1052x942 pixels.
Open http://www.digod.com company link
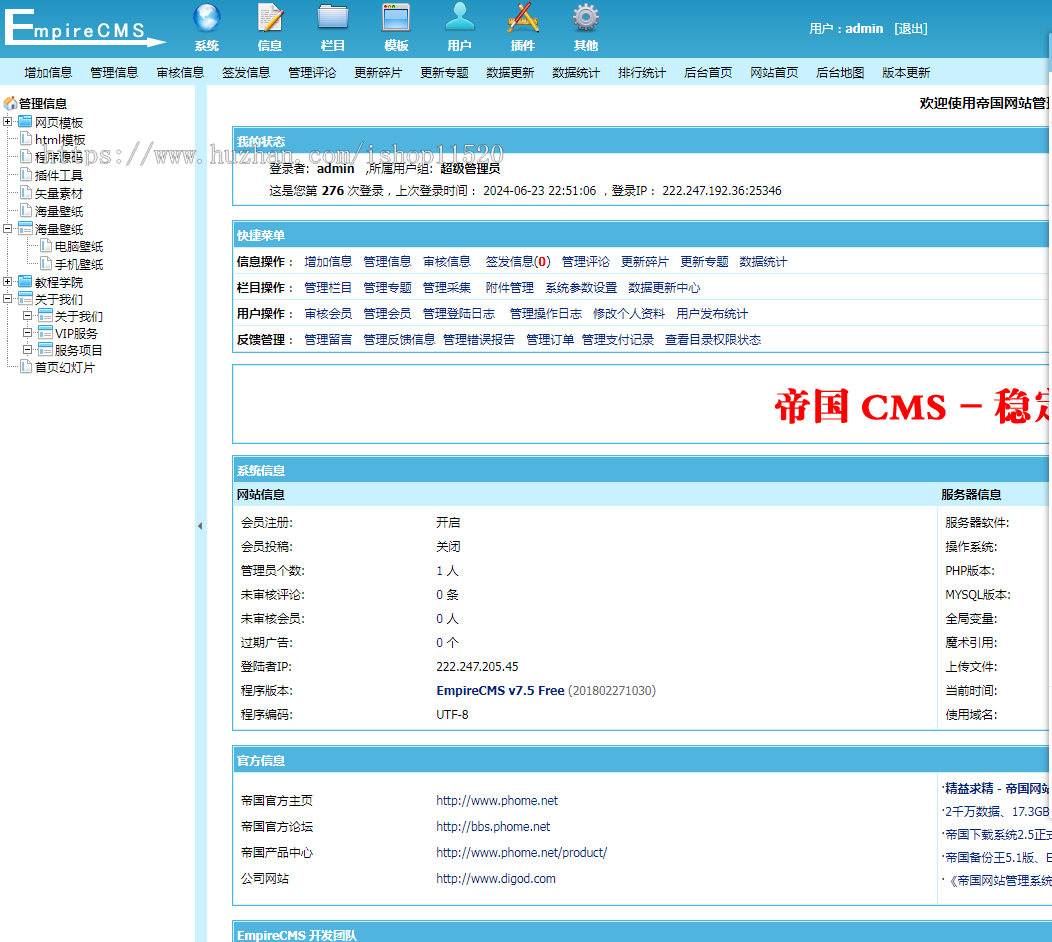(496, 879)
